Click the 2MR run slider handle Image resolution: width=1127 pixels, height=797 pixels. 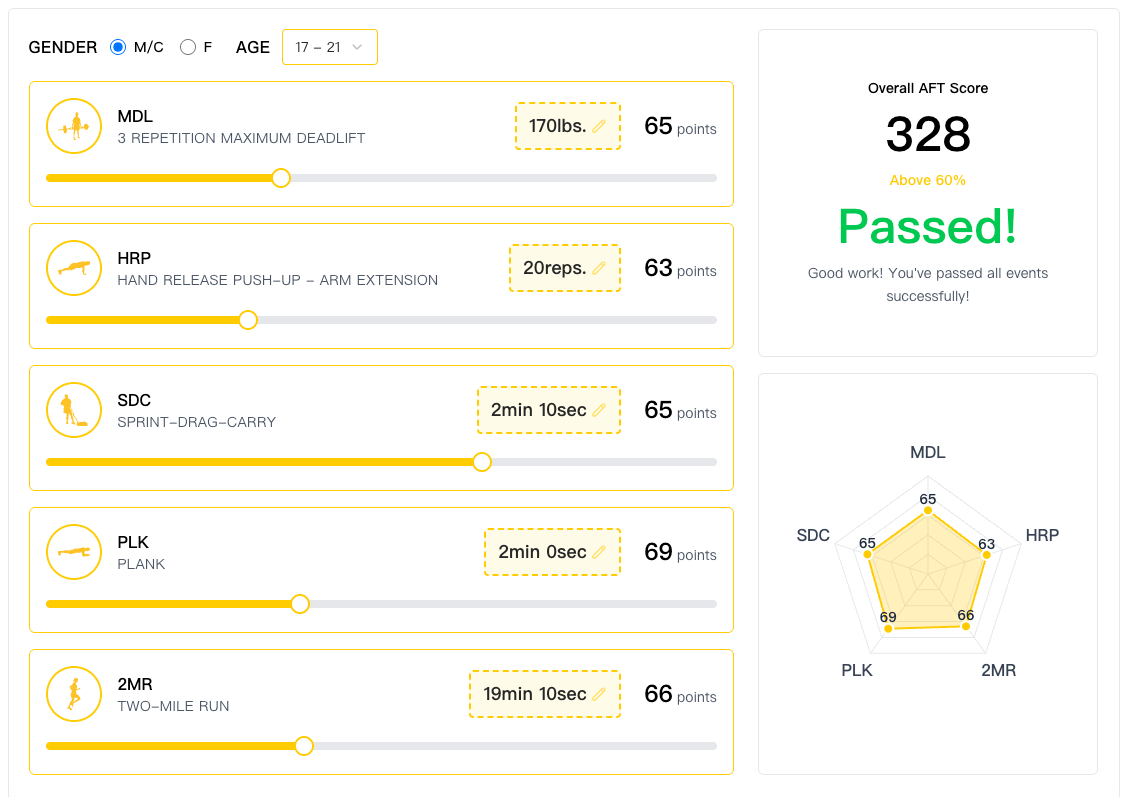point(304,746)
